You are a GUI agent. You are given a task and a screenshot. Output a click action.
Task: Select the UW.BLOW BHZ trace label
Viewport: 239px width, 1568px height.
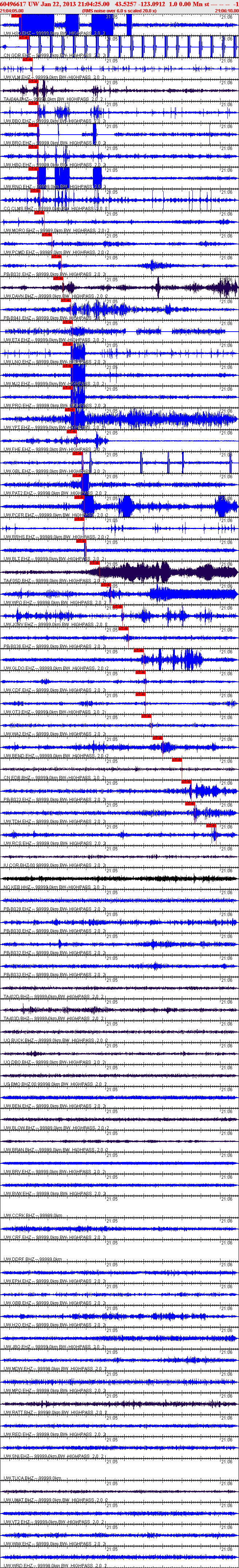[x=56, y=1129]
